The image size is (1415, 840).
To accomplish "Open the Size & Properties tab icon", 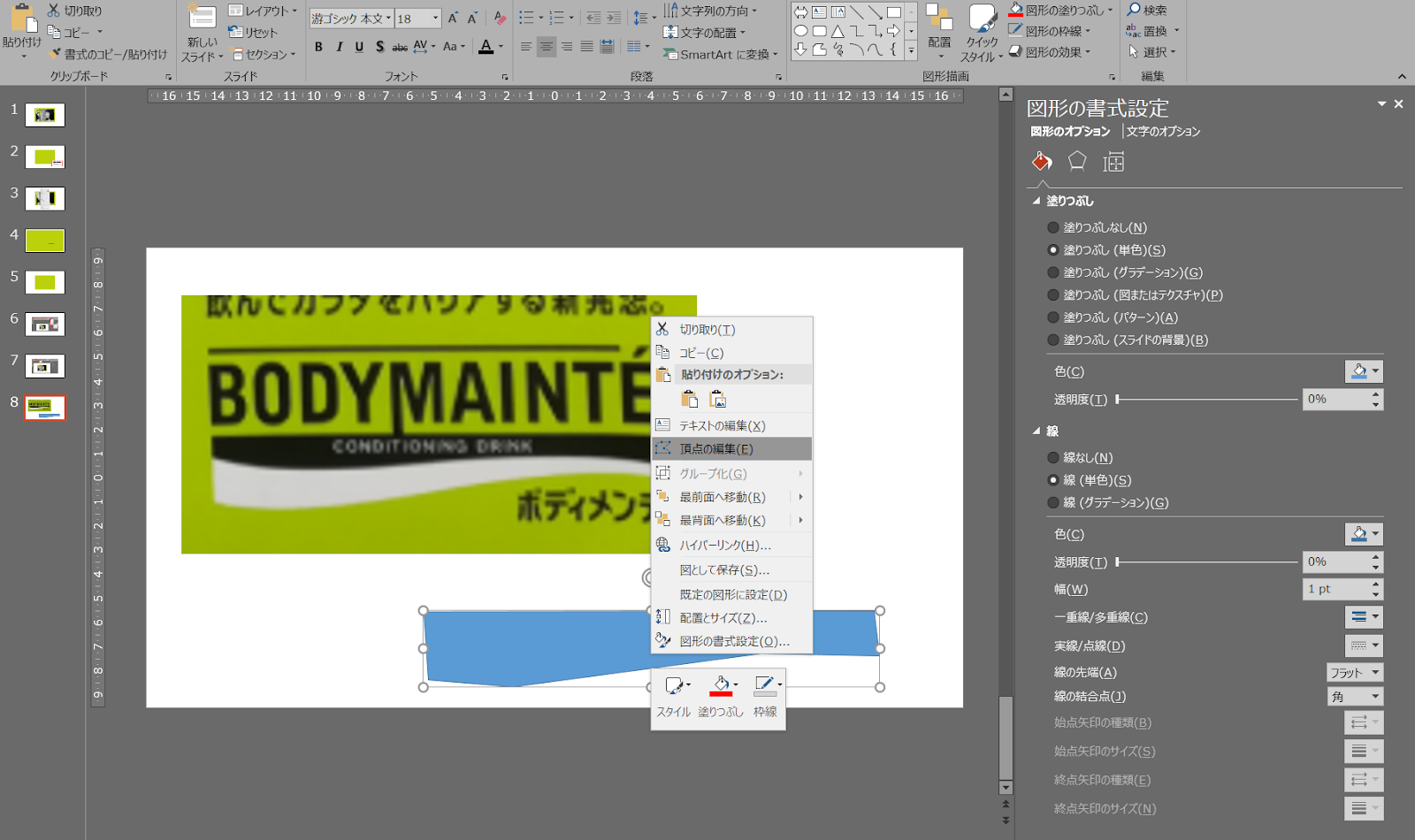I will click(1113, 162).
